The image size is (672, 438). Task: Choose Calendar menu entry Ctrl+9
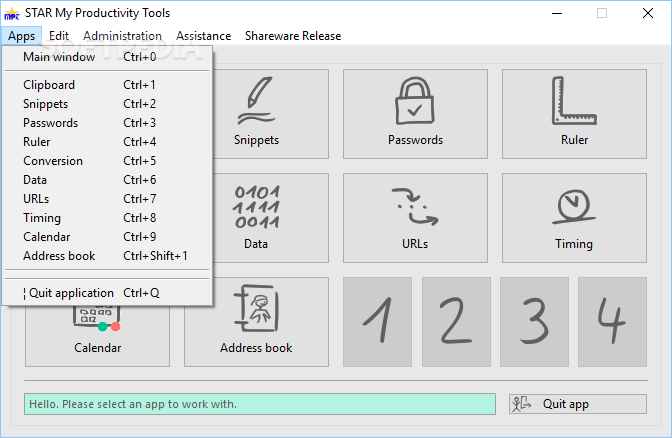[107, 237]
